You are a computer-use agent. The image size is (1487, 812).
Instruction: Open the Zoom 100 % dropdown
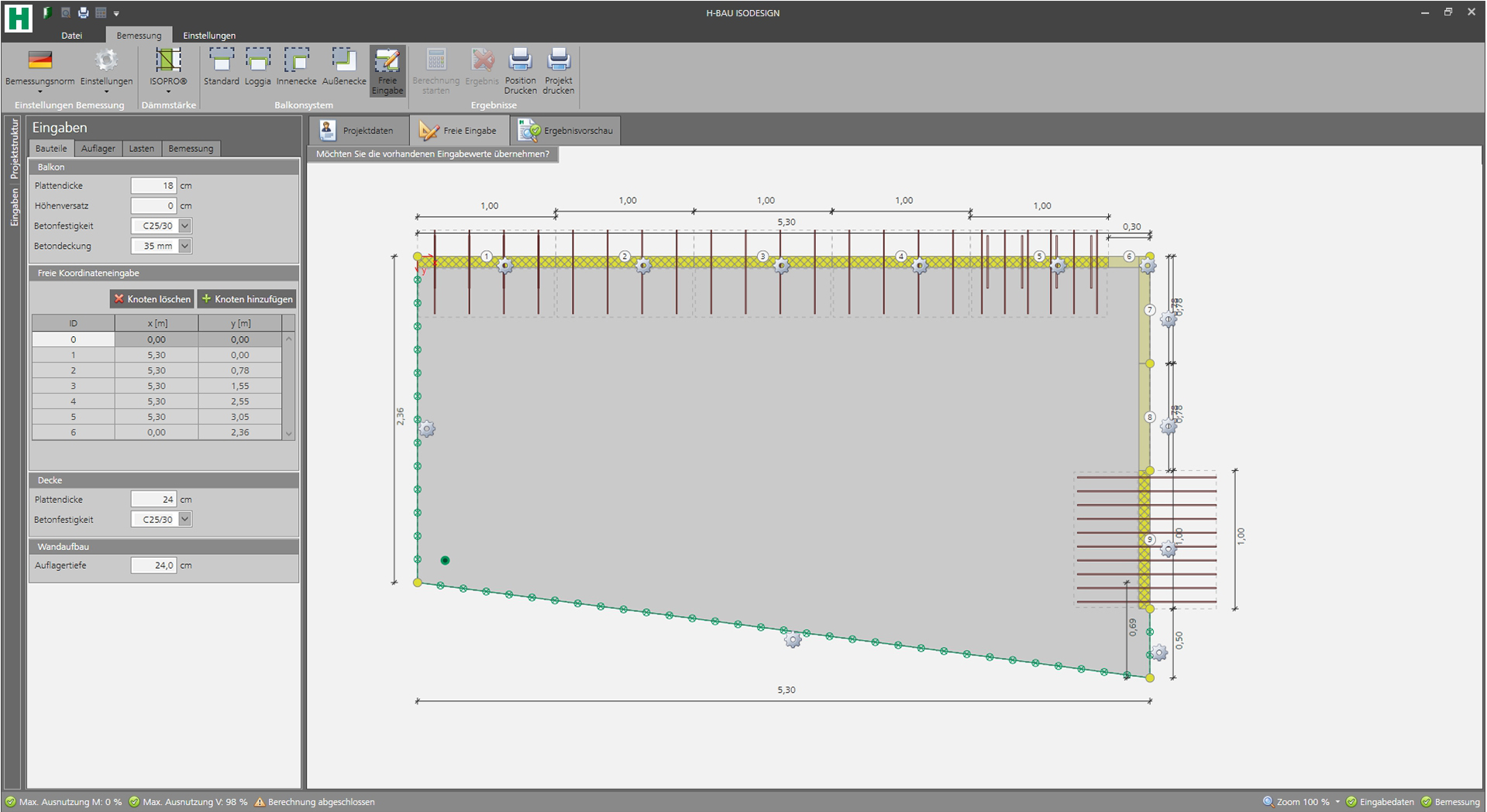coord(1337,802)
